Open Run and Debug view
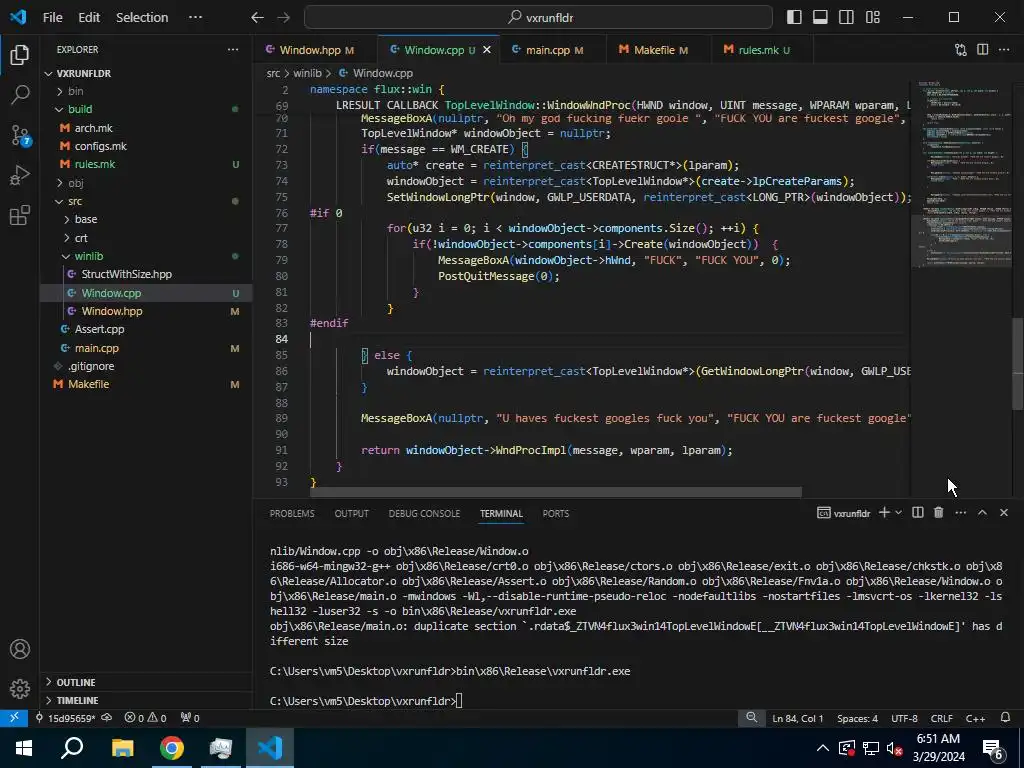This screenshot has width=1024, height=768. tap(20, 175)
